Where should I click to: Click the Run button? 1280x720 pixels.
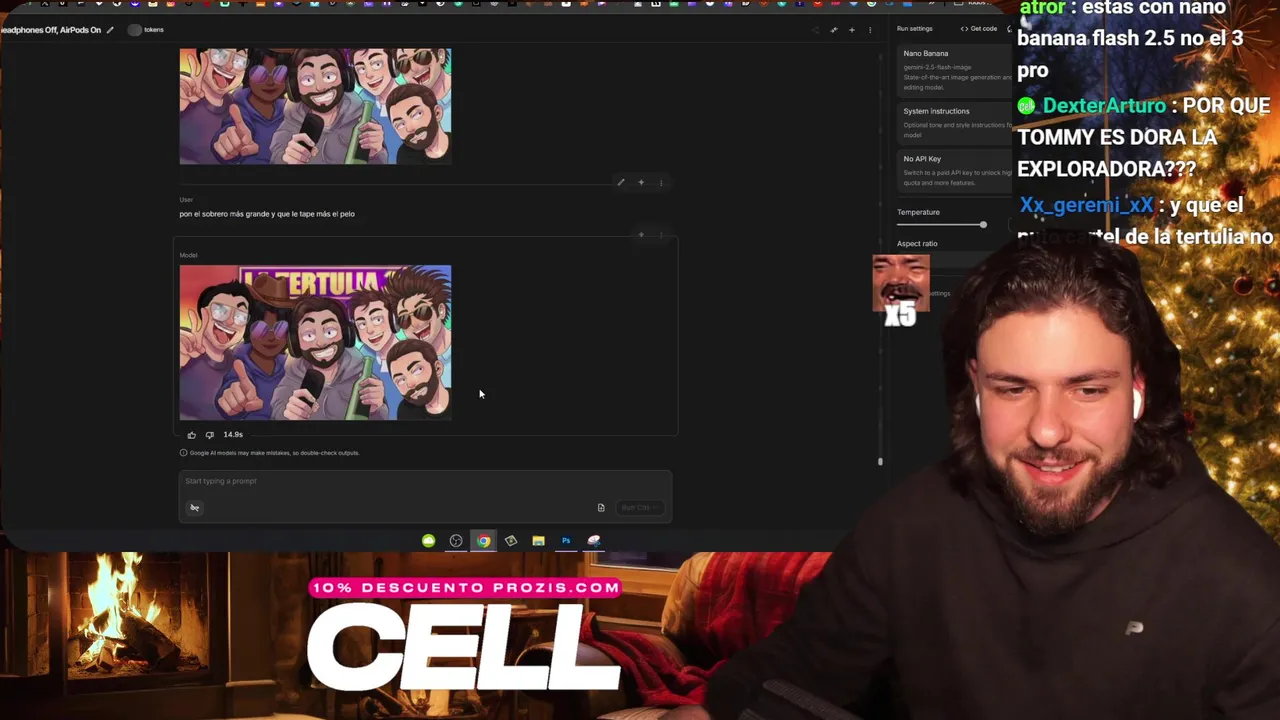point(639,508)
